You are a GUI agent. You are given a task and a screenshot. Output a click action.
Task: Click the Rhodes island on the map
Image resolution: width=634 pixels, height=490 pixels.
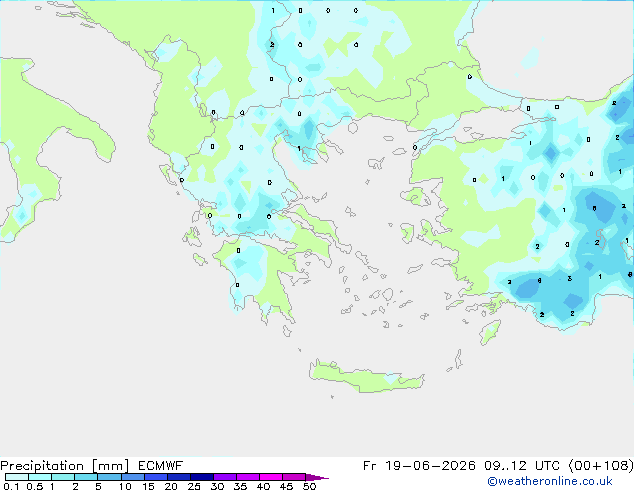point(490,332)
